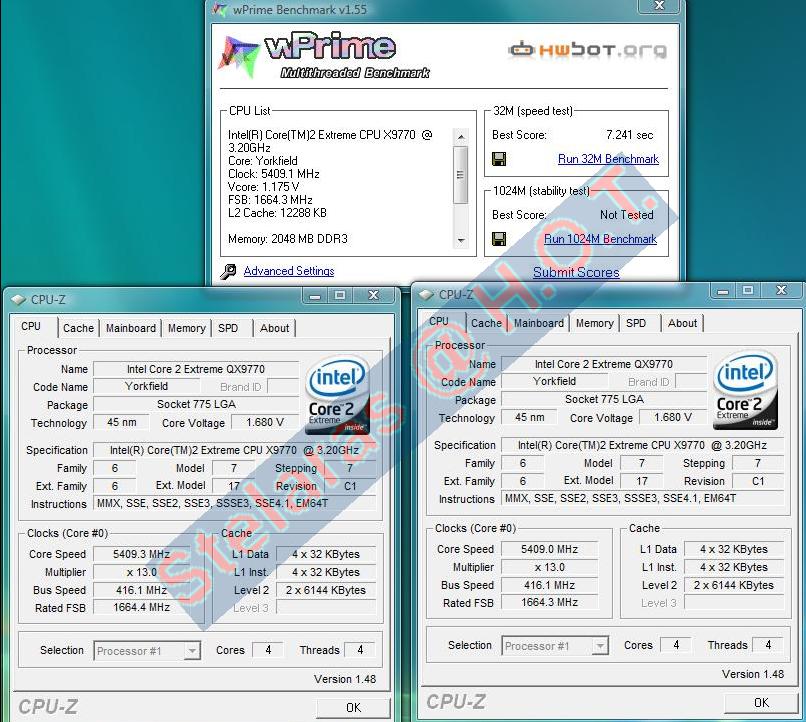This screenshot has height=722, width=806.
Task: Close the wPrime Benchmark window
Action: pos(659,6)
